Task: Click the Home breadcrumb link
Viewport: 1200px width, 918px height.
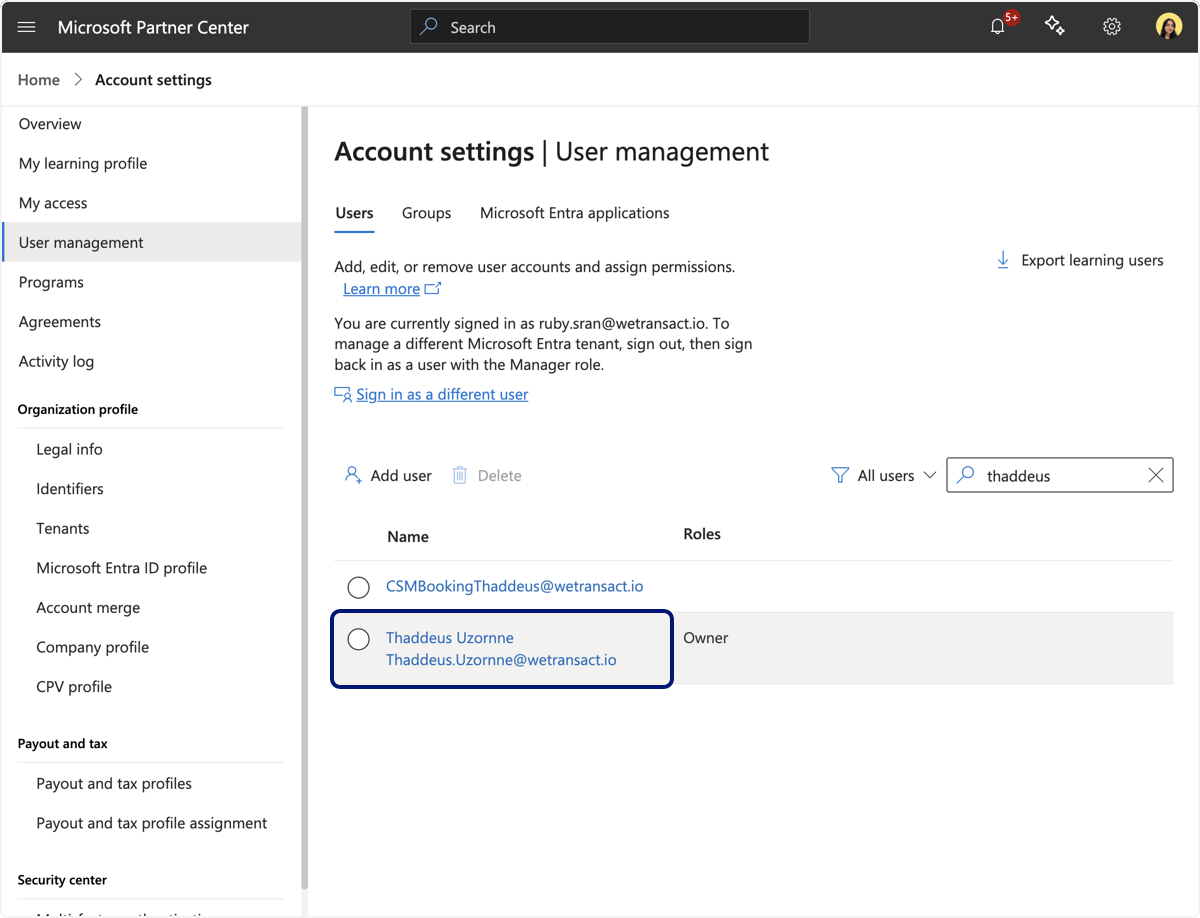Action: click(x=39, y=80)
